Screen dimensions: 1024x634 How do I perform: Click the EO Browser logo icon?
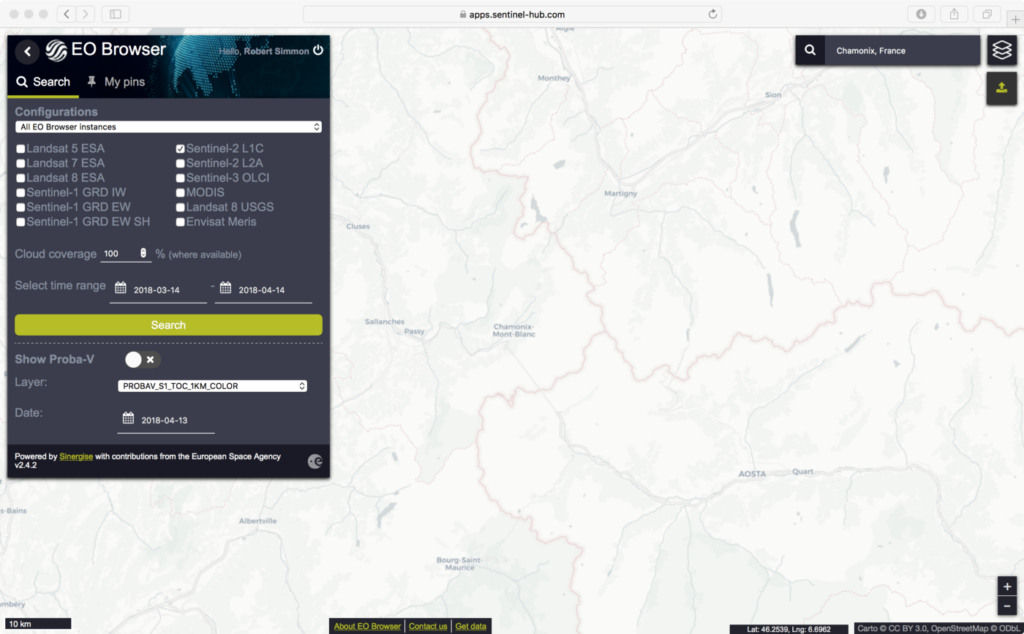click(56, 50)
